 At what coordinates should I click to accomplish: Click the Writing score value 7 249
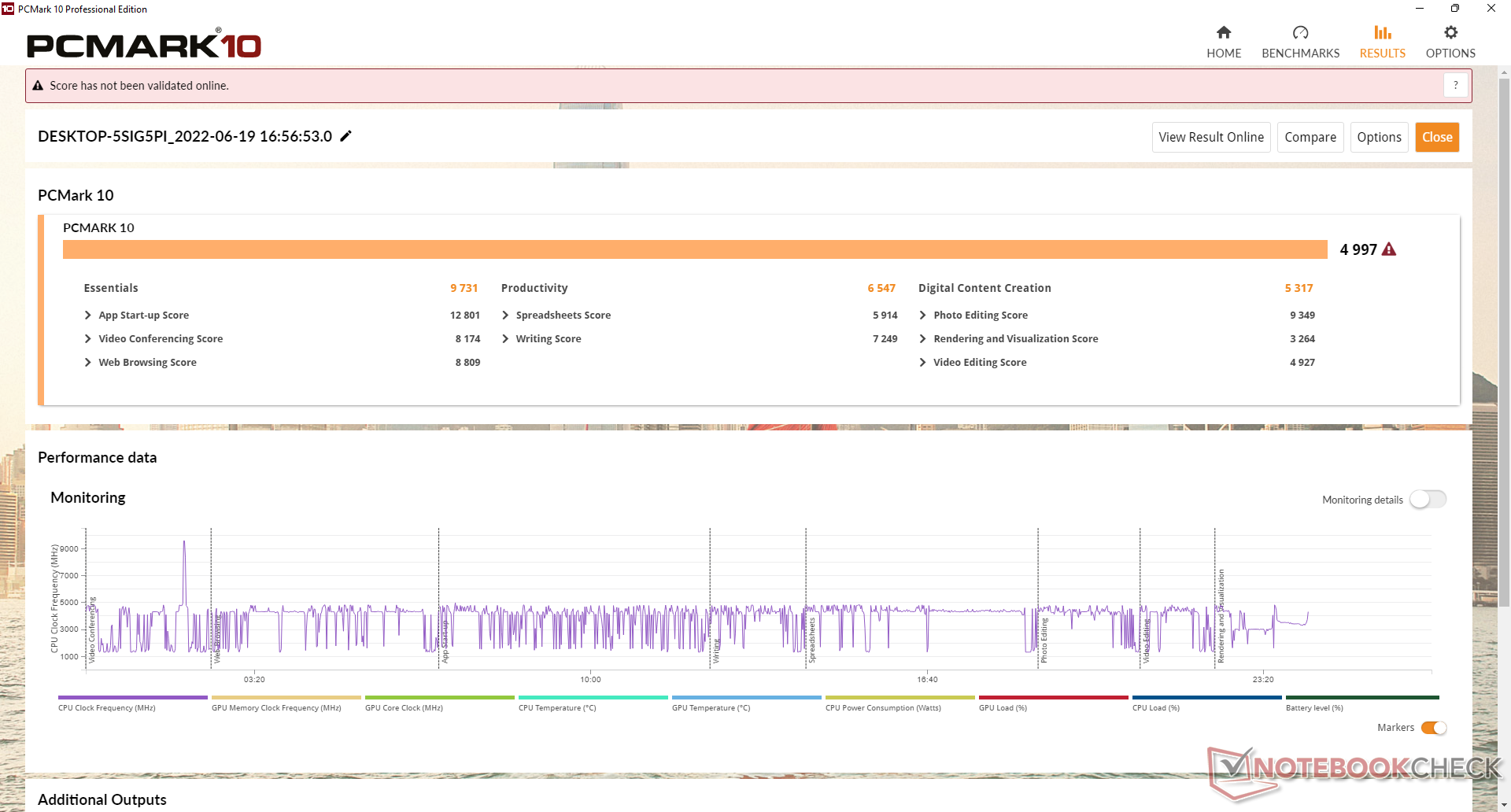(885, 339)
